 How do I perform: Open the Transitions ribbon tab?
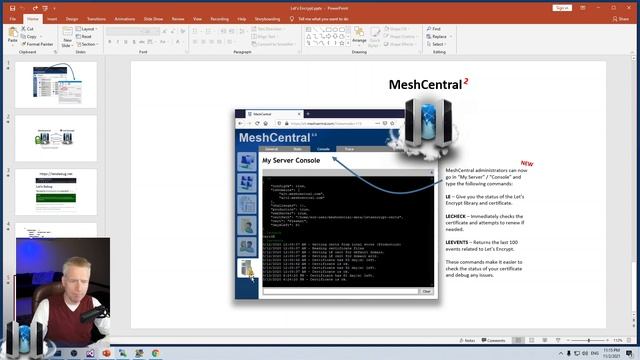pyautogui.click(x=96, y=19)
